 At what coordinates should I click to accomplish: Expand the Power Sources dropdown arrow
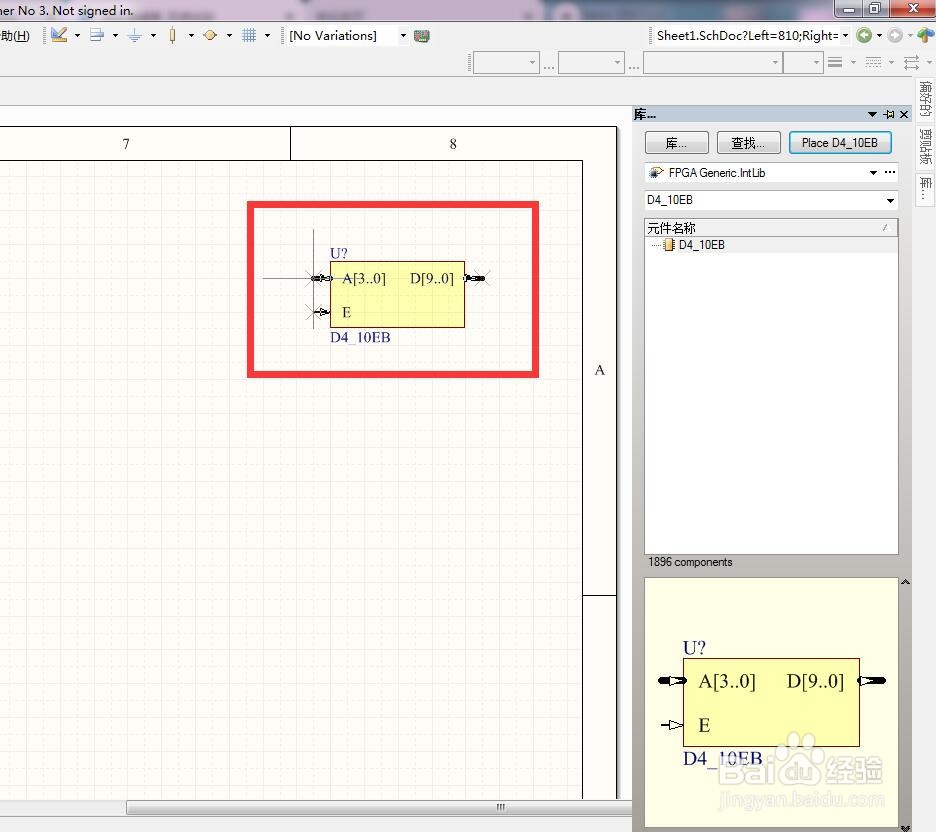pyautogui.click(x=153, y=36)
